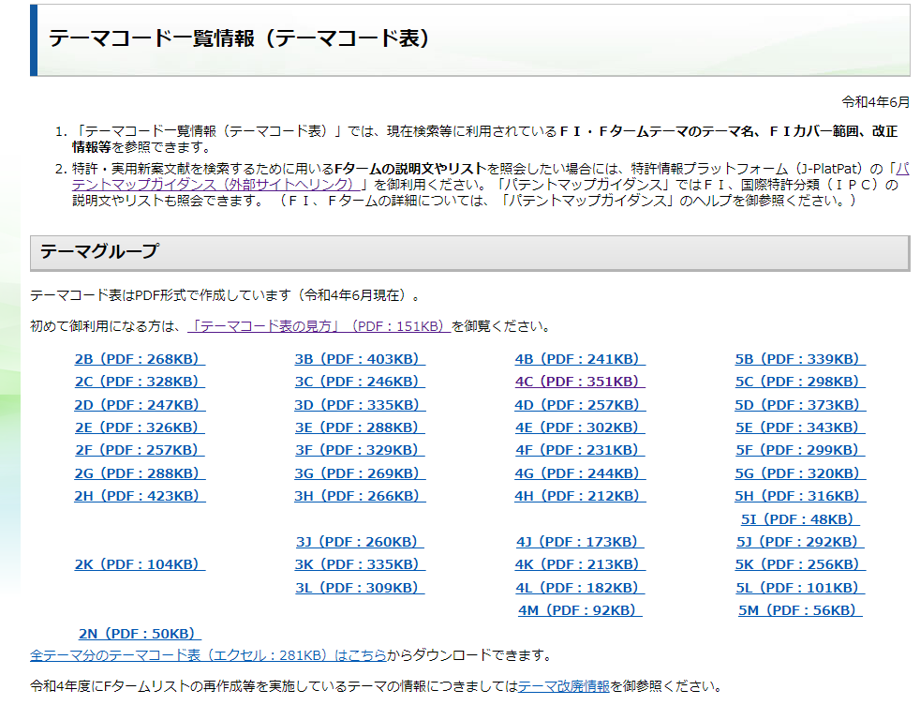Follow the パテントマップガイダンス external site link
This screenshot has height=720, width=920.
point(216,184)
